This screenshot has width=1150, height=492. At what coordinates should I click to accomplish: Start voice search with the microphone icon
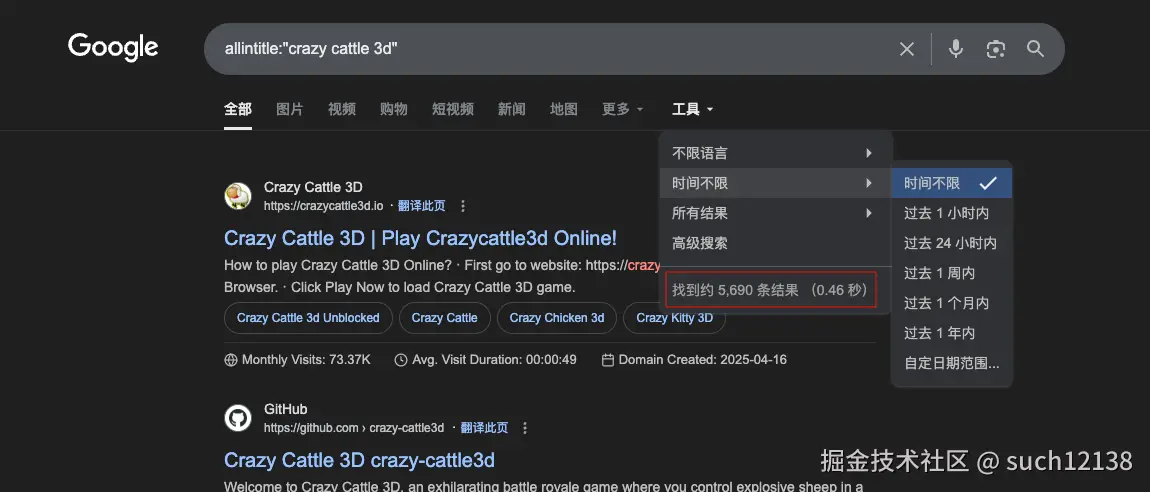(x=955, y=49)
